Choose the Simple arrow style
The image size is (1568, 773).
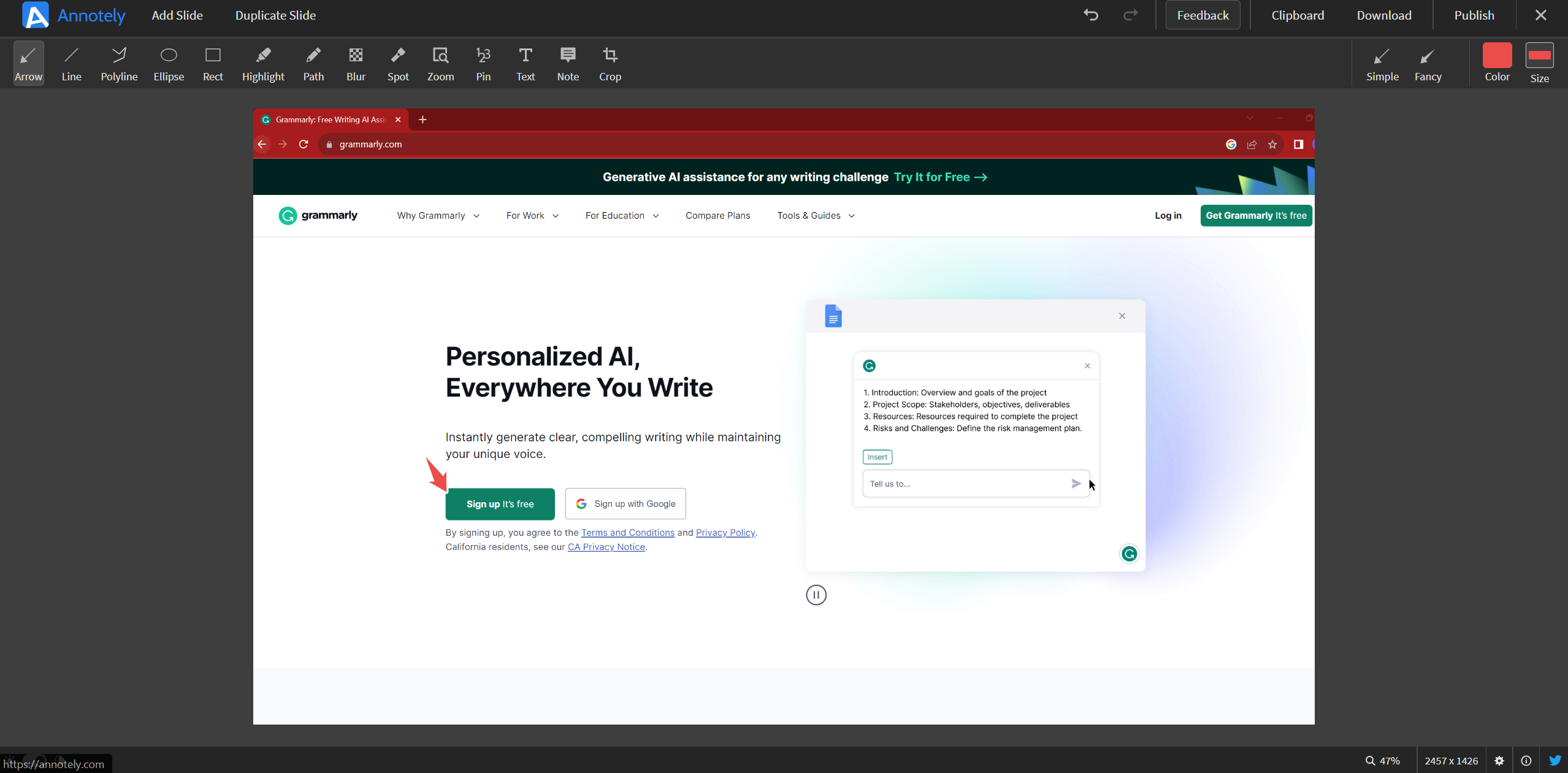[x=1382, y=64]
